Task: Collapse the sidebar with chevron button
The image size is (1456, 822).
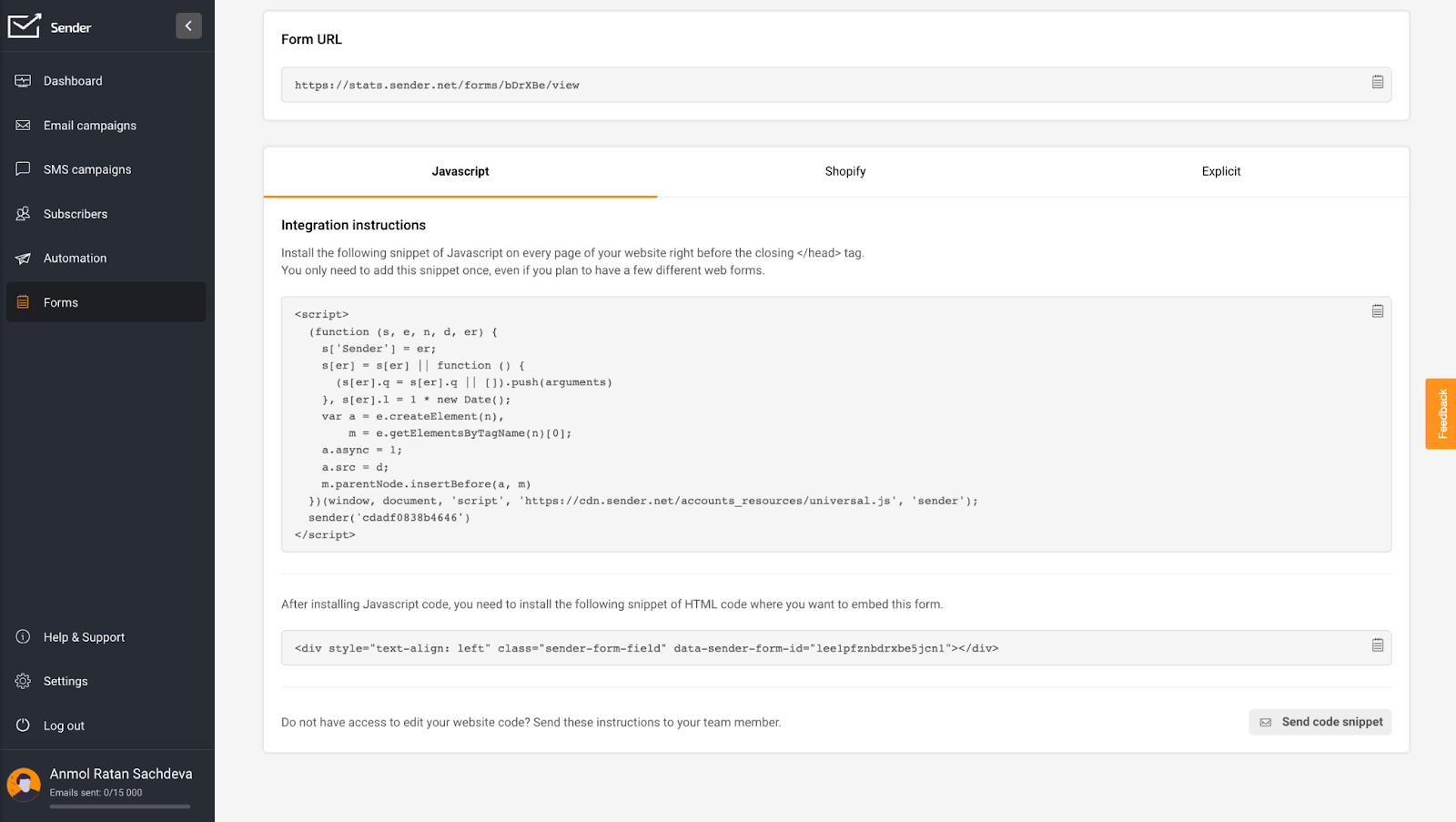Action: pyautogui.click(x=188, y=25)
